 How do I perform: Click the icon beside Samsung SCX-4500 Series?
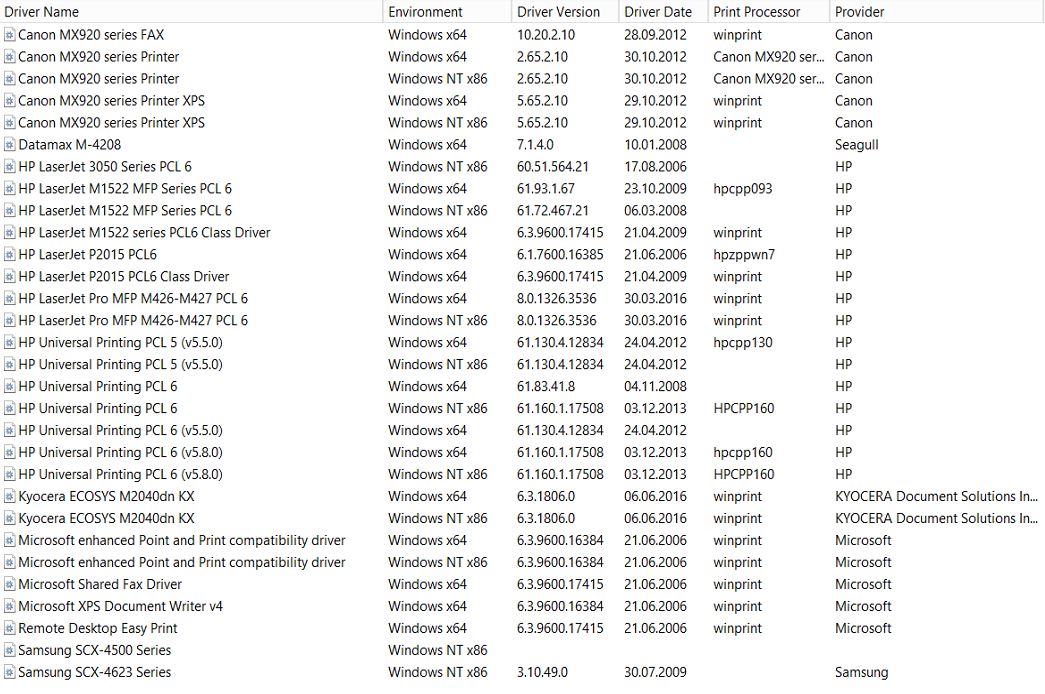coord(9,651)
